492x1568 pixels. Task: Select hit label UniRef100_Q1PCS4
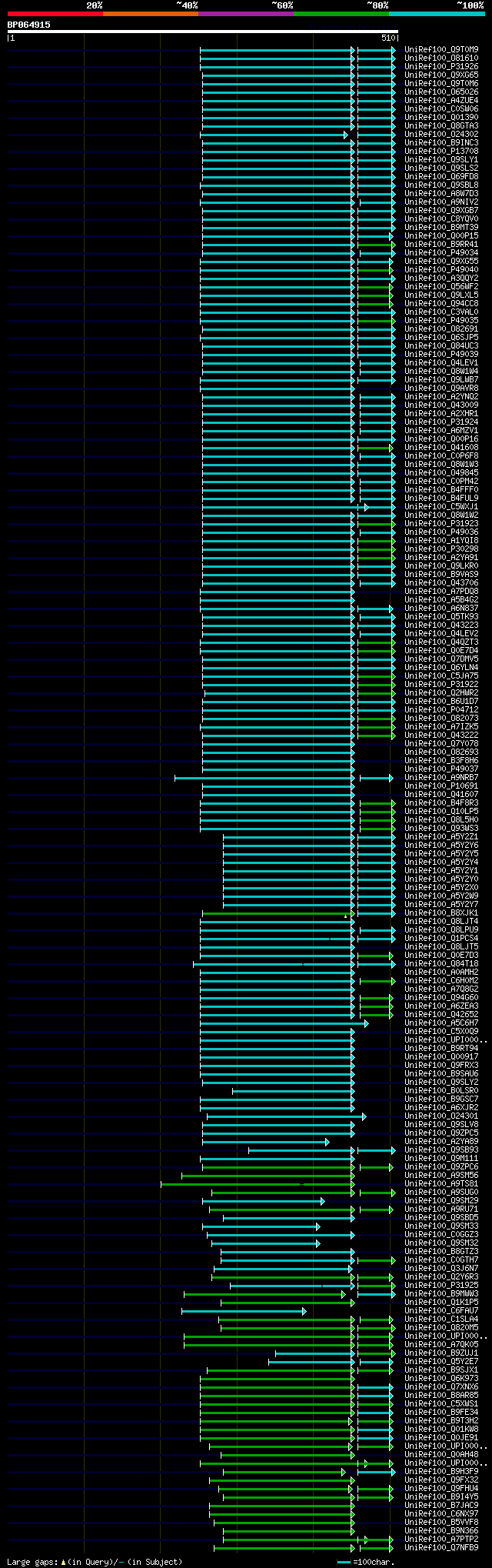tap(441, 938)
